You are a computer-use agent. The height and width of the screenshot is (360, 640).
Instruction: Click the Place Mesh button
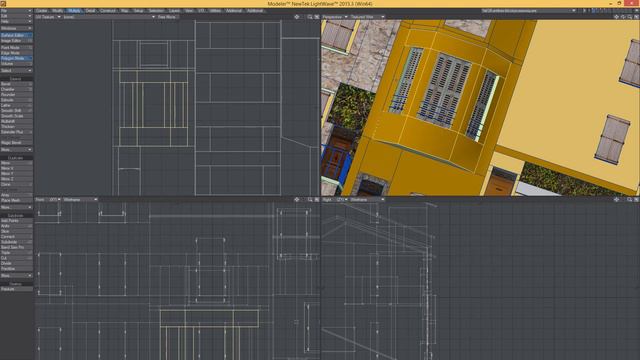pos(16,200)
